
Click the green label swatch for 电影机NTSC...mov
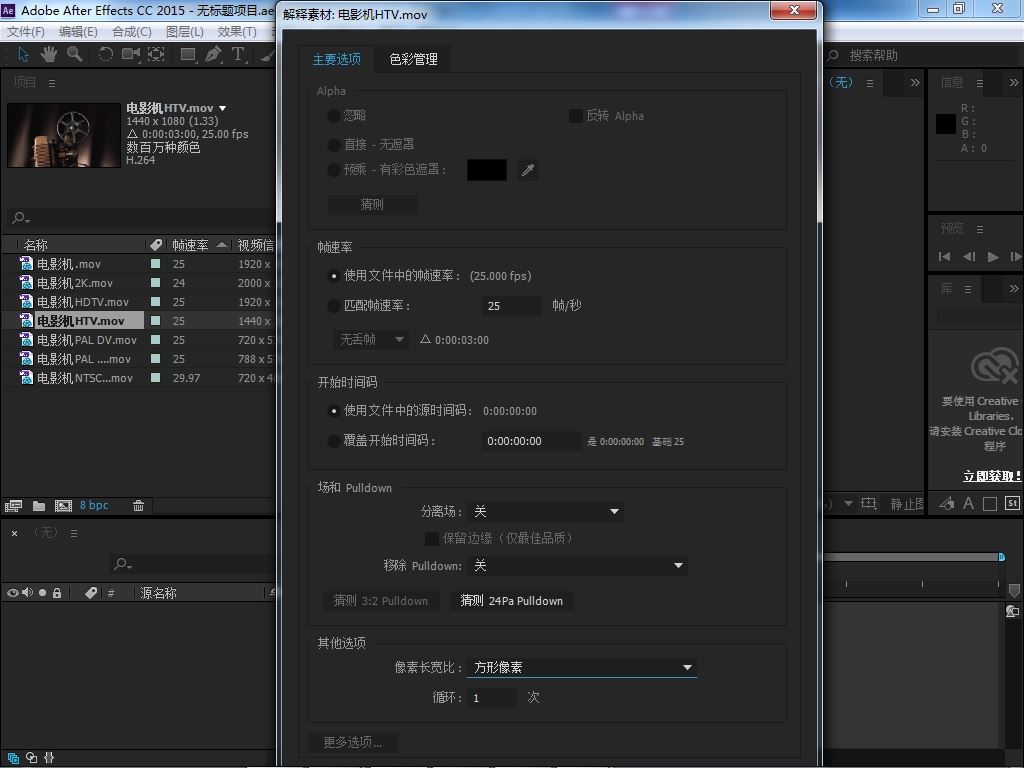155,377
